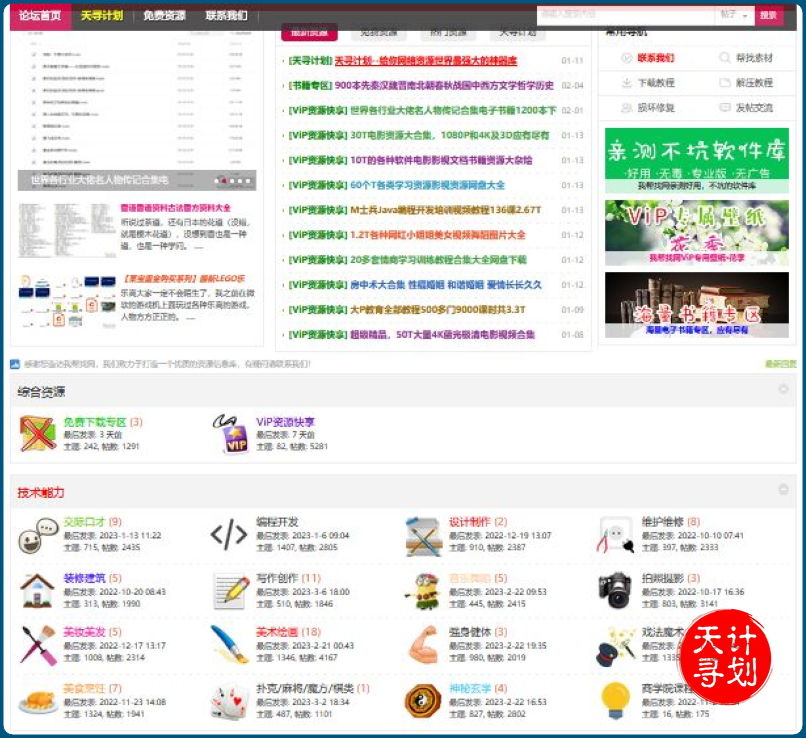Click the red 搜索 button
The image size is (806, 738).
click(768, 15)
